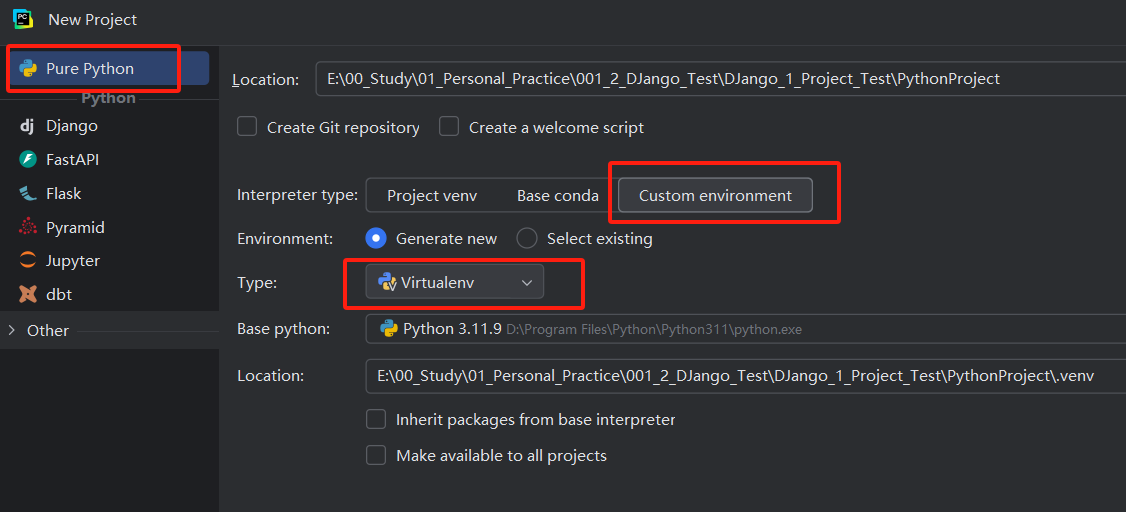Image resolution: width=1126 pixels, height=512 pixels.
Task: Click the Interpreter type label
Action: (297, 195)
